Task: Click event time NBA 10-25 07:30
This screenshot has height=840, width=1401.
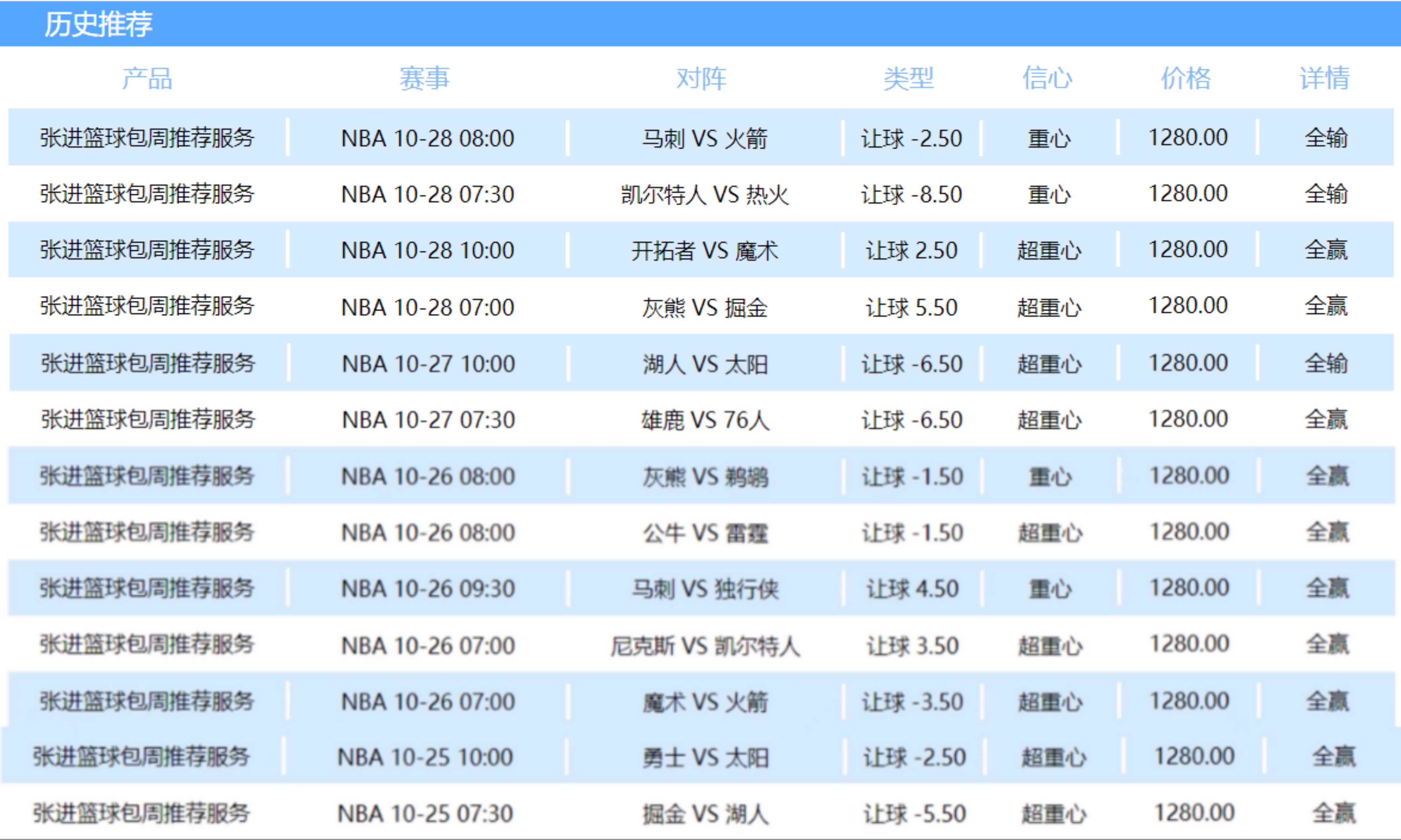Action: tap(425, 813)
